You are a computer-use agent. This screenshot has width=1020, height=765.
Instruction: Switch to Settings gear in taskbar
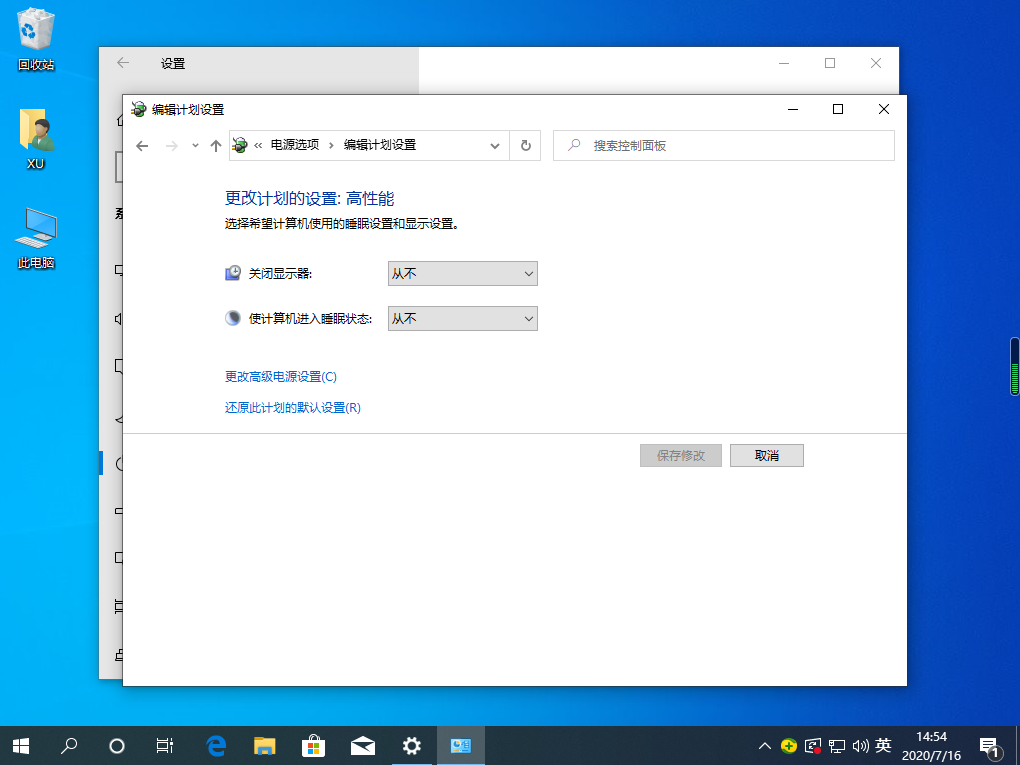[411, 746]
